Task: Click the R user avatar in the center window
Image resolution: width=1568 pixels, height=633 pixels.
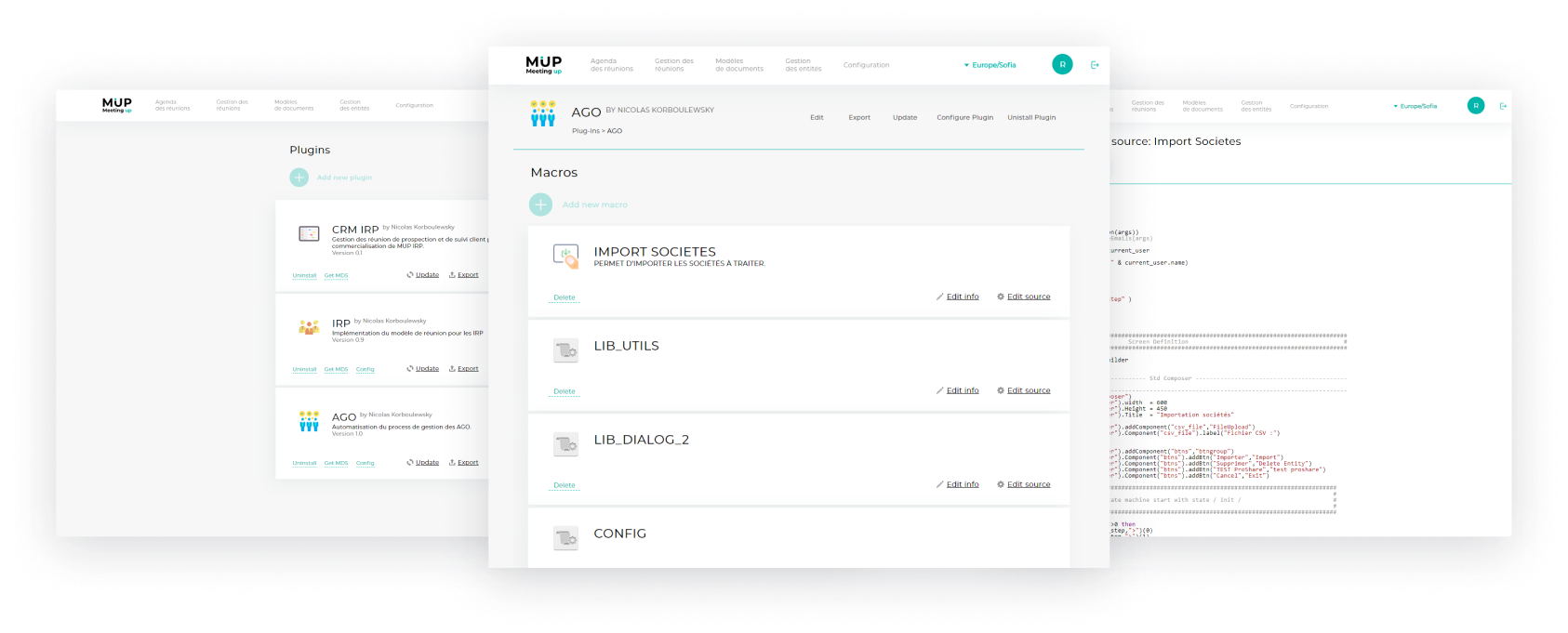Action: click(x=1062, y=65)
